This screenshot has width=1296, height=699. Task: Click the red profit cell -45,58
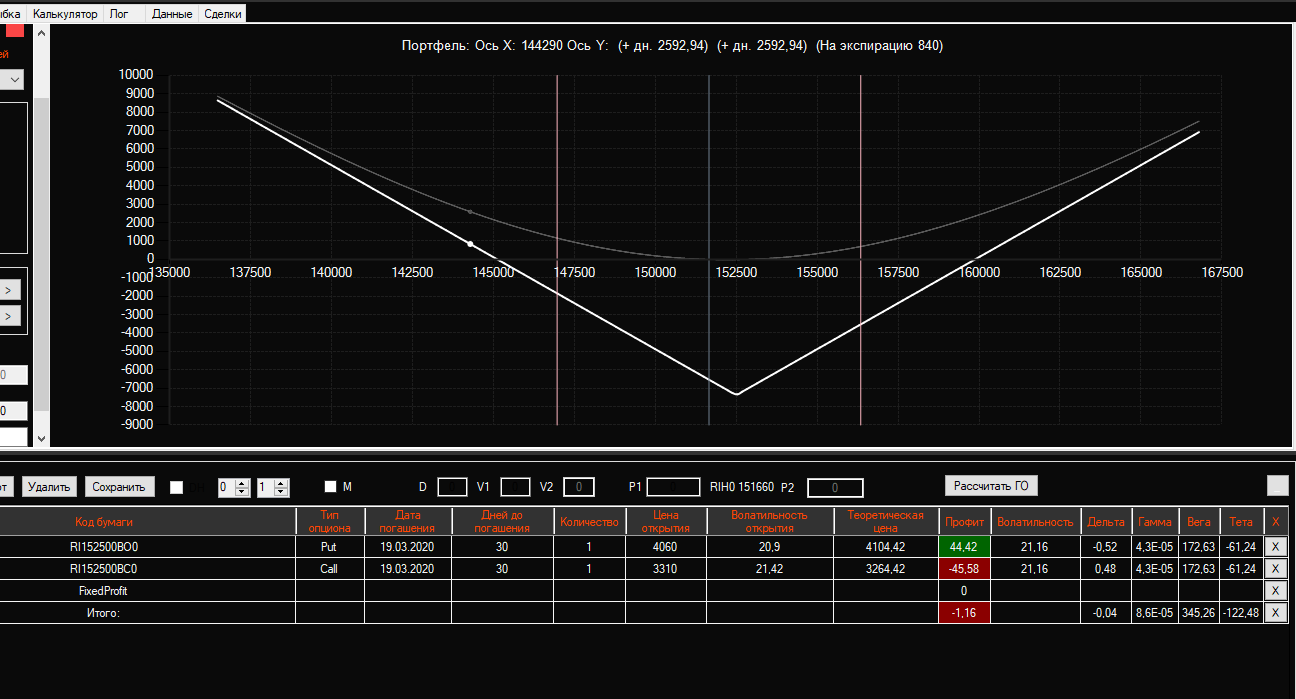(x=964, y=568)
